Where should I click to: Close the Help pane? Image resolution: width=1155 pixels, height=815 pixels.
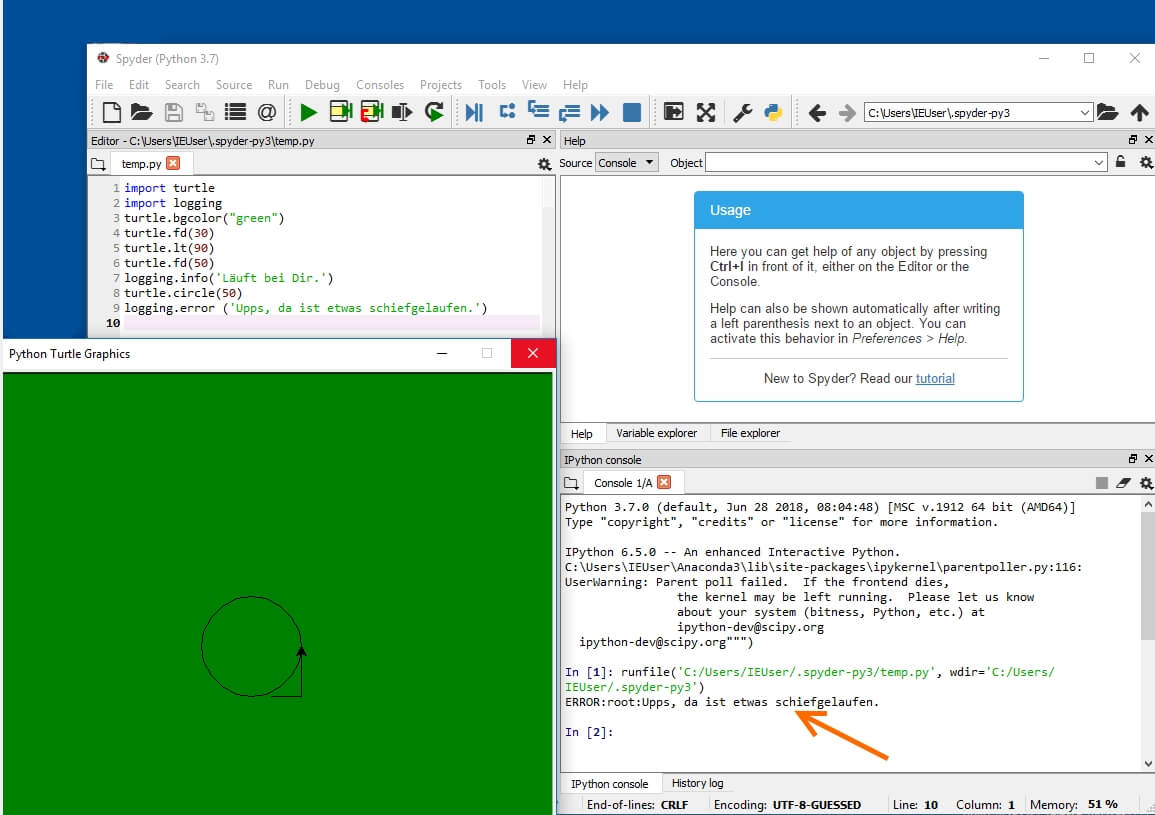point(1148,140)
